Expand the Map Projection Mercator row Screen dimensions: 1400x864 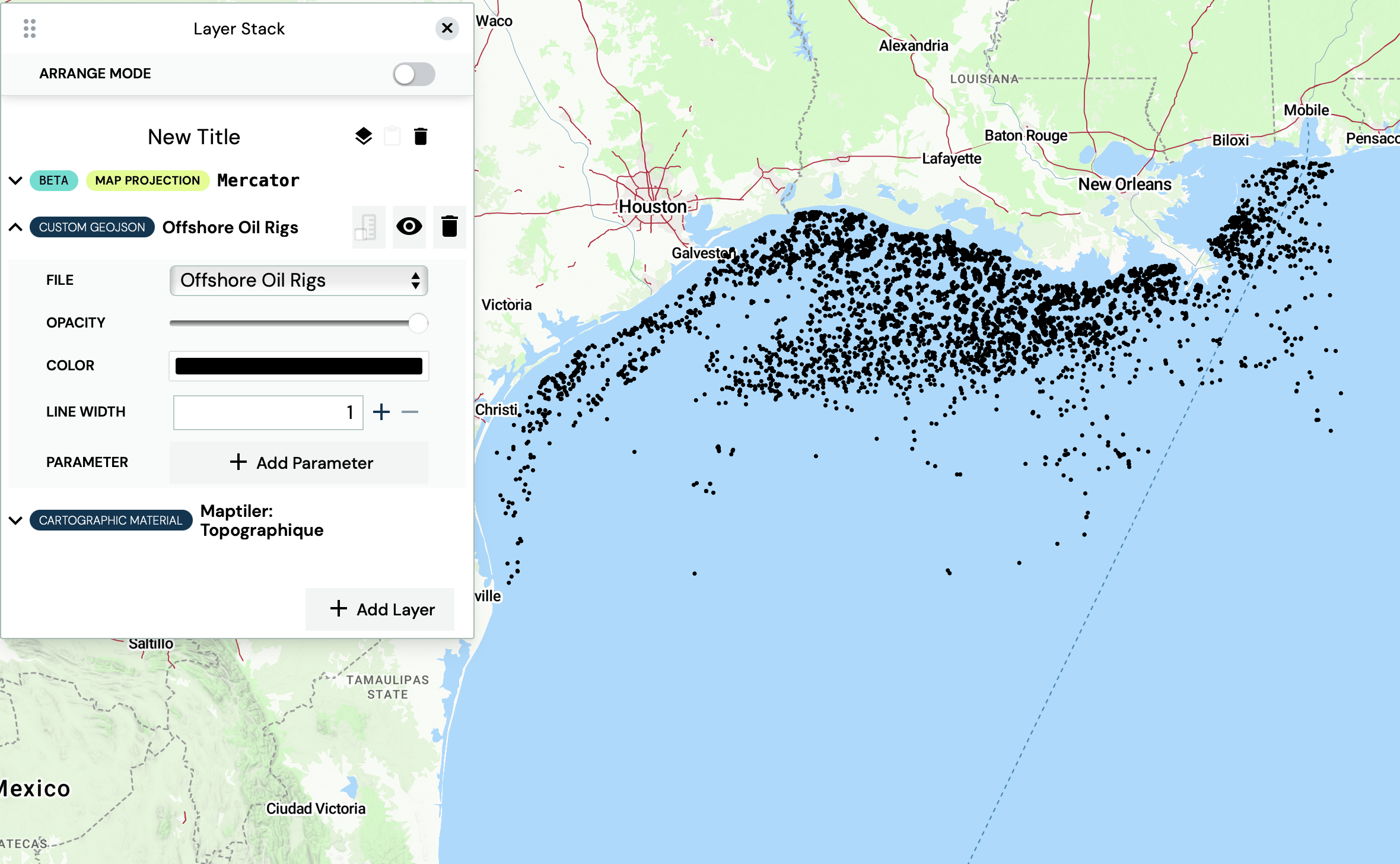coord(15,180)
